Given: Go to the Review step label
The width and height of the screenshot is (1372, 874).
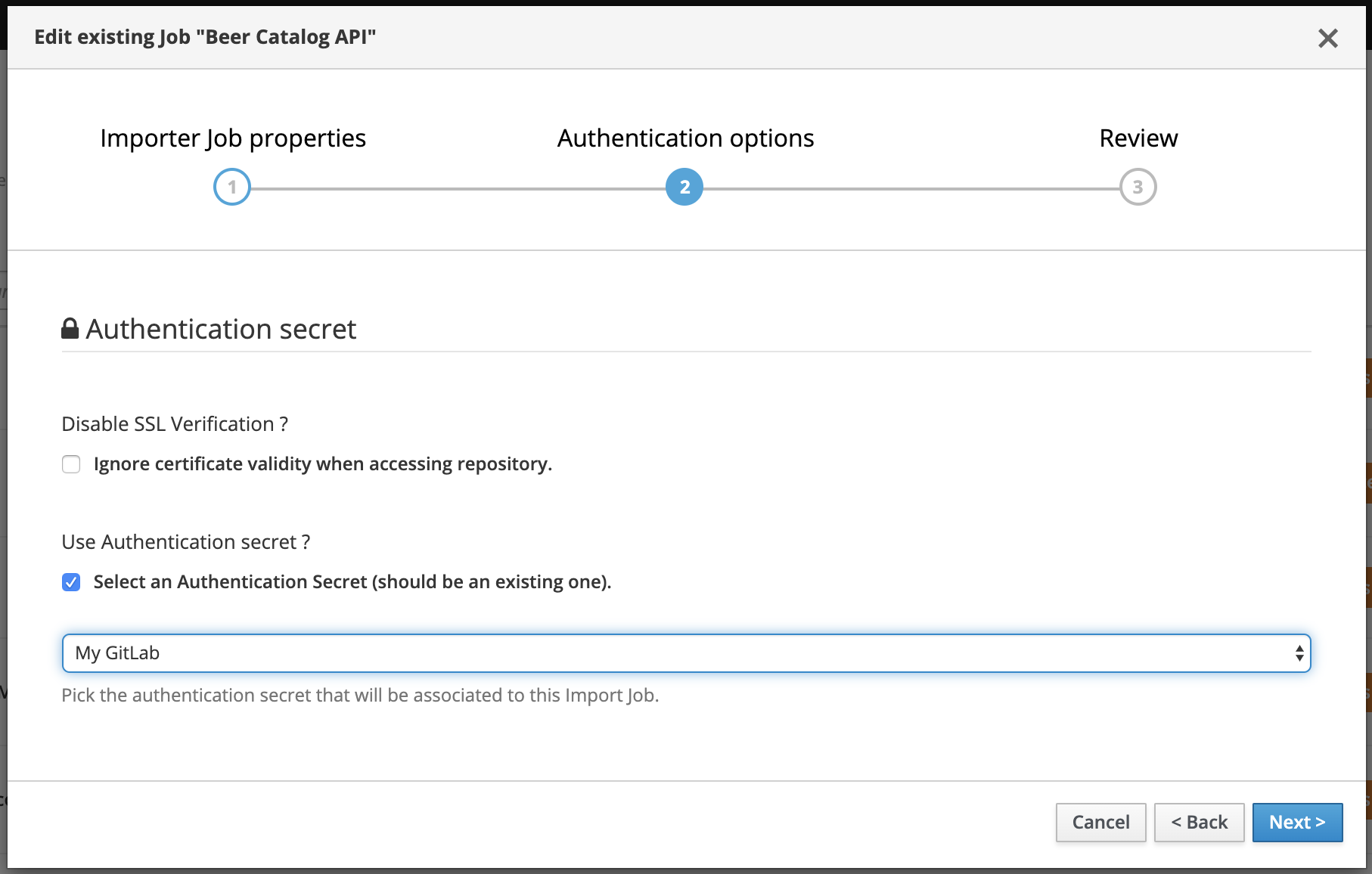Looking at the screenshot, I should pyautogui.click(x=1138, y=138).
